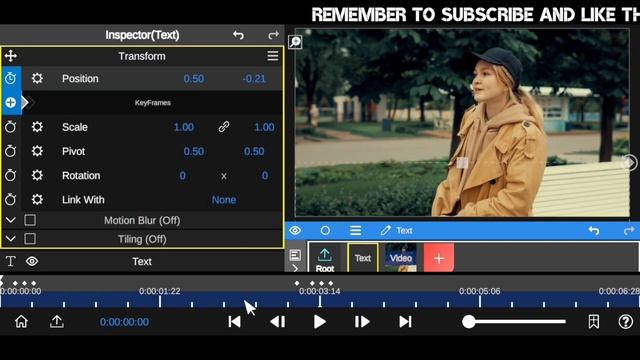The height and width of the screenshot is (360, 640).
Task: Open Link With None dropdown
Action: point(224,200)
